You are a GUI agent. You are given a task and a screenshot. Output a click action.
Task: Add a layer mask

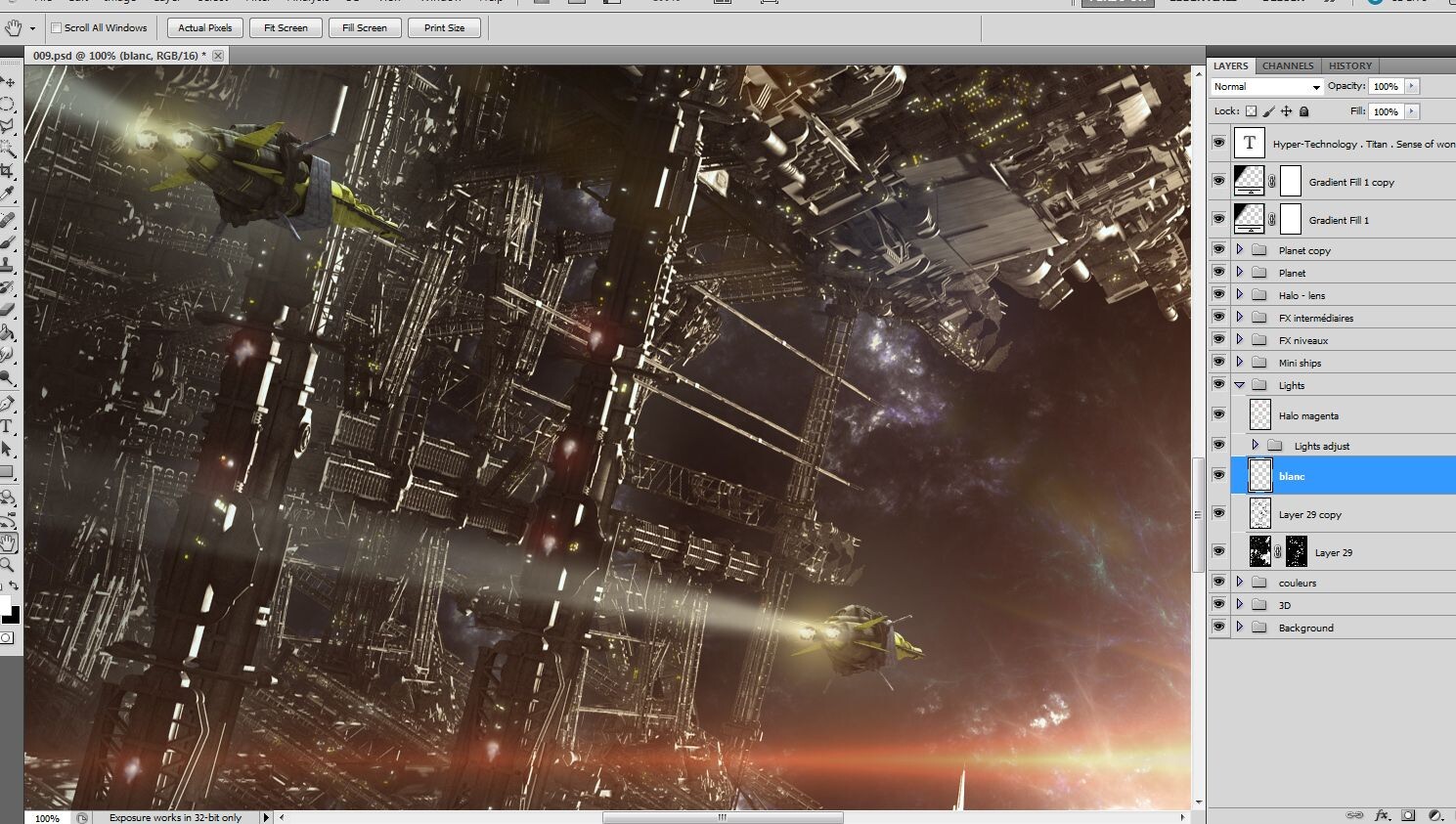(x=1408, y=814)
